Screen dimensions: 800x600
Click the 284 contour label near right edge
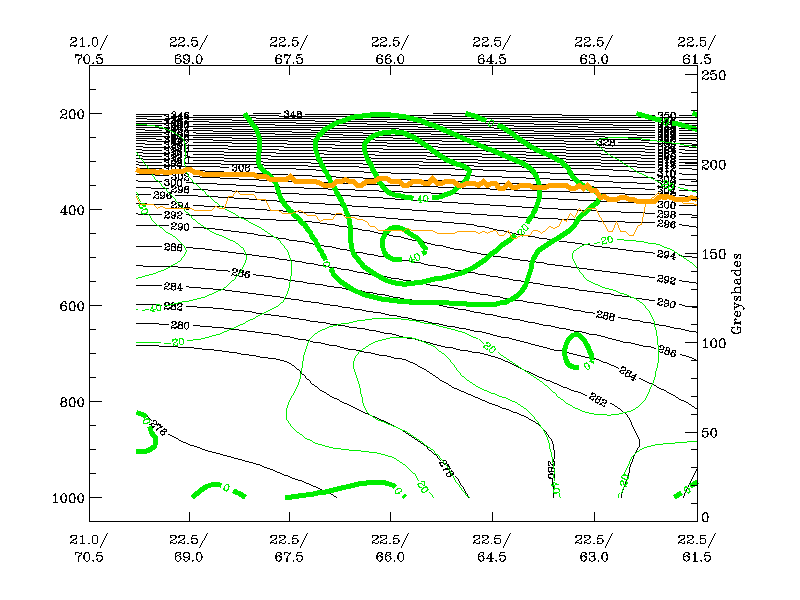[x=628, y=374]
